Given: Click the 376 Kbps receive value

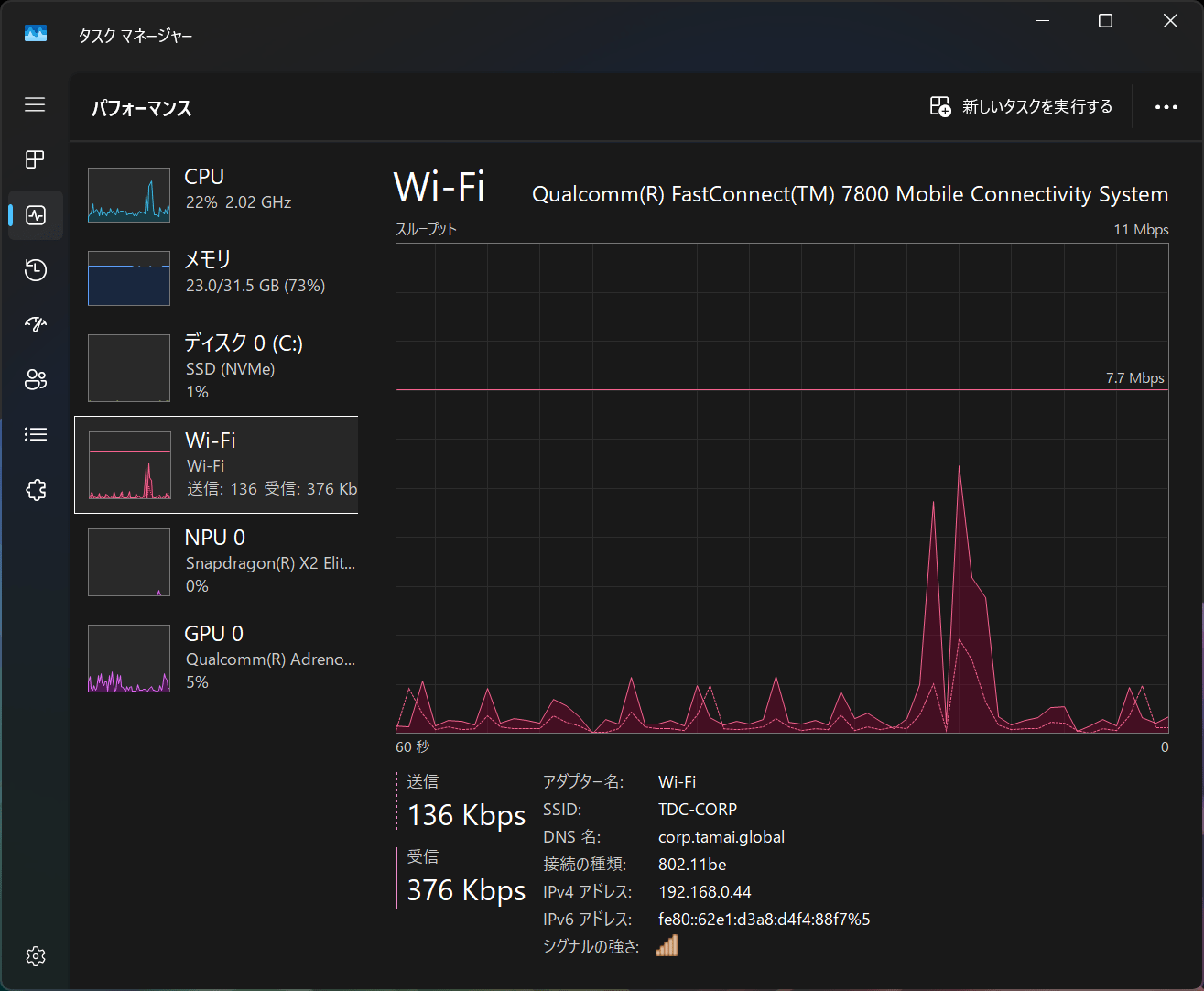Looking at the screenshot, I should coord(466,890).
